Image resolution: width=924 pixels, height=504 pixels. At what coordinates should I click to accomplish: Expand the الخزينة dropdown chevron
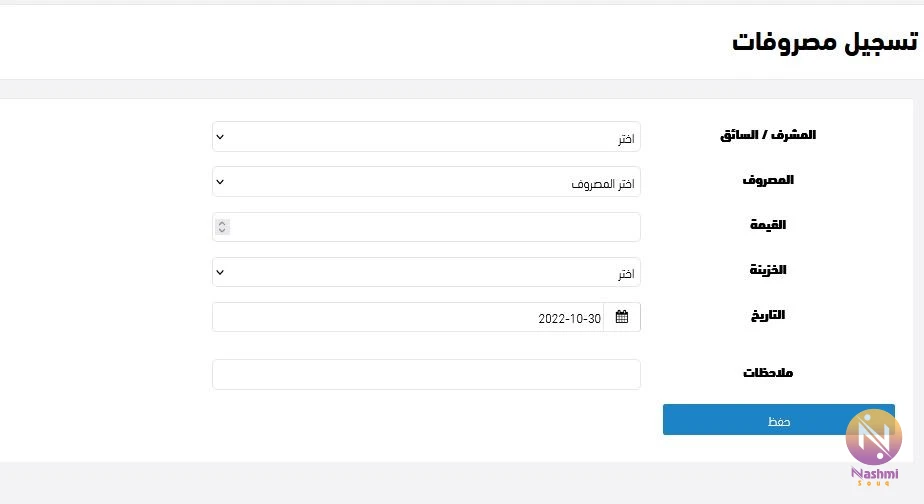click(x=220, y=272)
